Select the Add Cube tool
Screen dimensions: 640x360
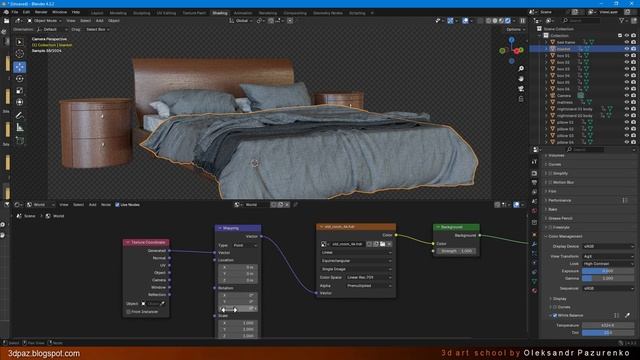tap(20, 141)
